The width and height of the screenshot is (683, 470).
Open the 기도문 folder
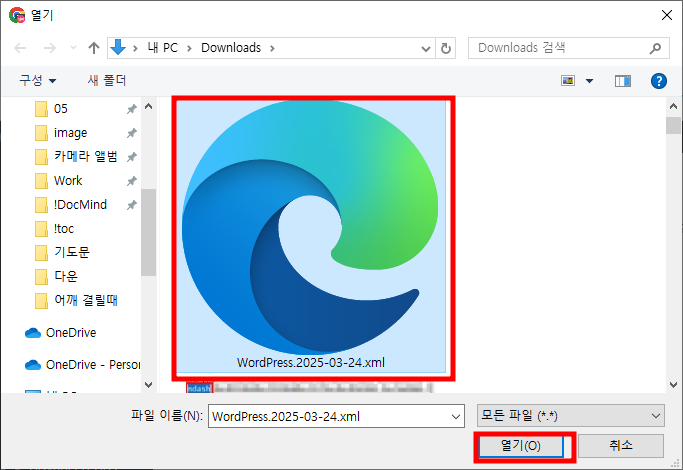click(72, 252)
